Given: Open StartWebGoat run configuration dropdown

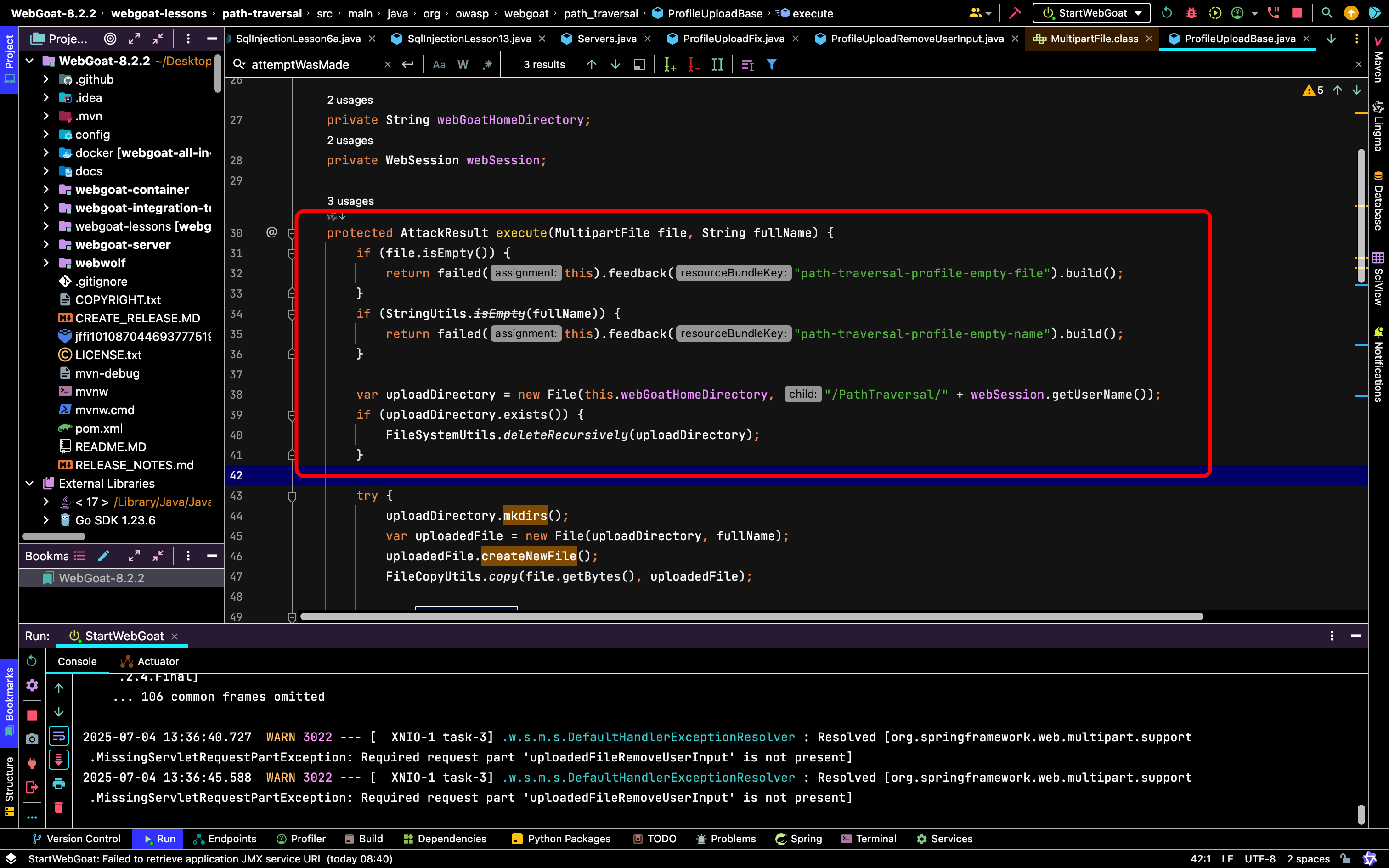Looking at the screenshot, I should coord(1091,13).
